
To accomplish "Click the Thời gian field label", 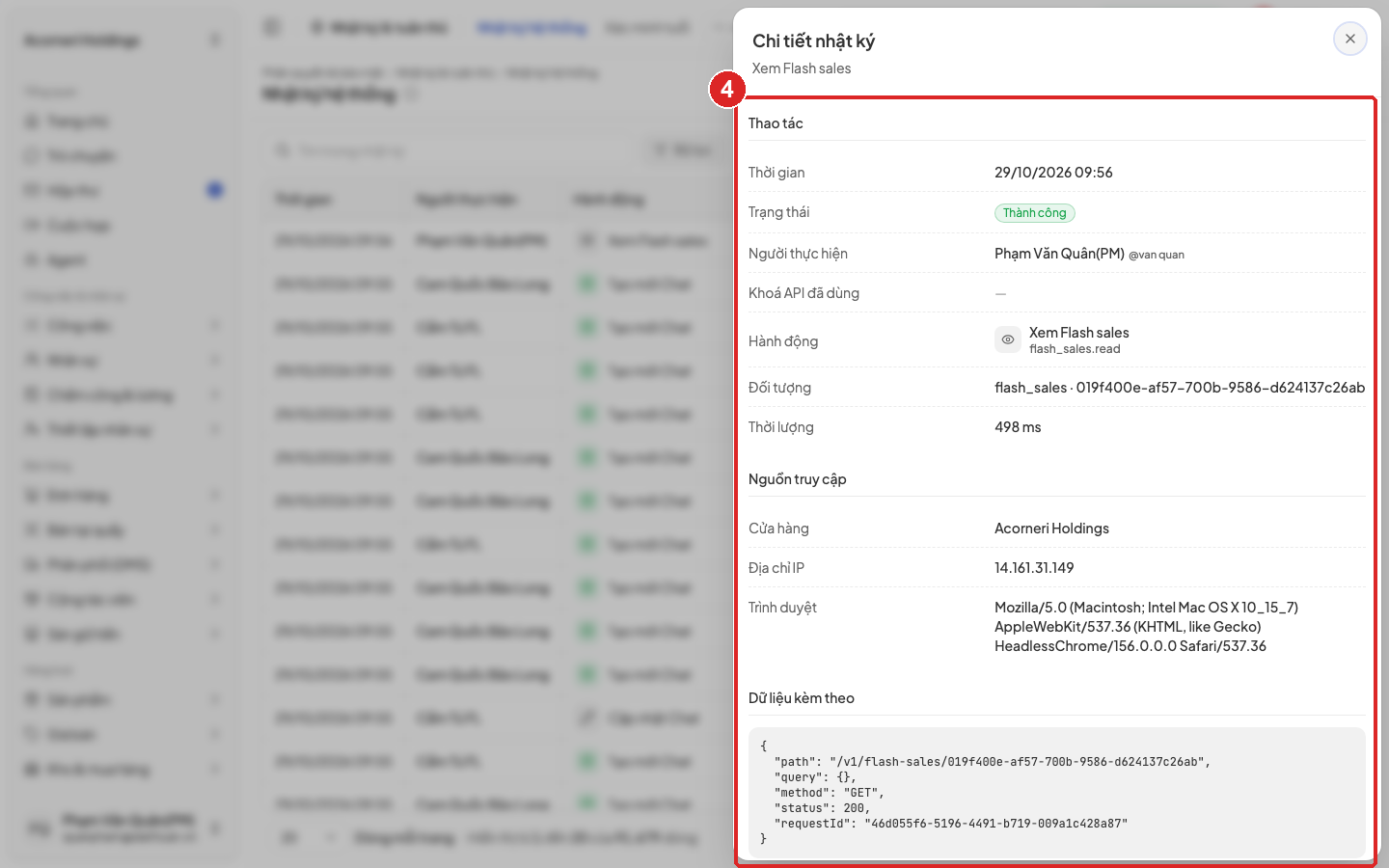I will 776,173.
